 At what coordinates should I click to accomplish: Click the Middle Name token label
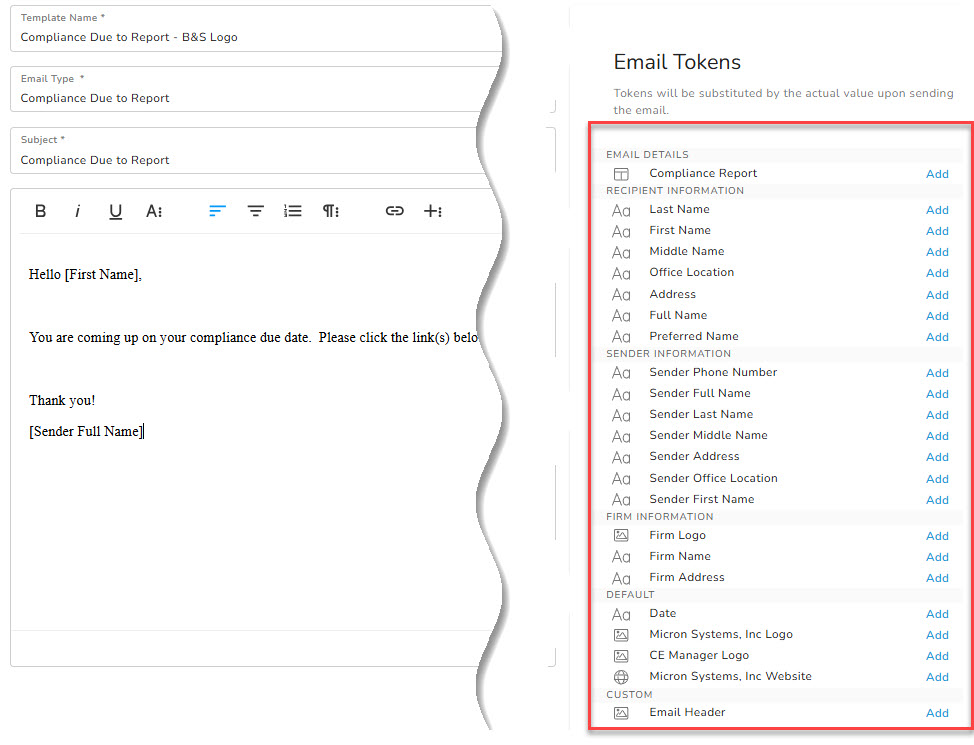pyautogui.click(x=687, y=251)
